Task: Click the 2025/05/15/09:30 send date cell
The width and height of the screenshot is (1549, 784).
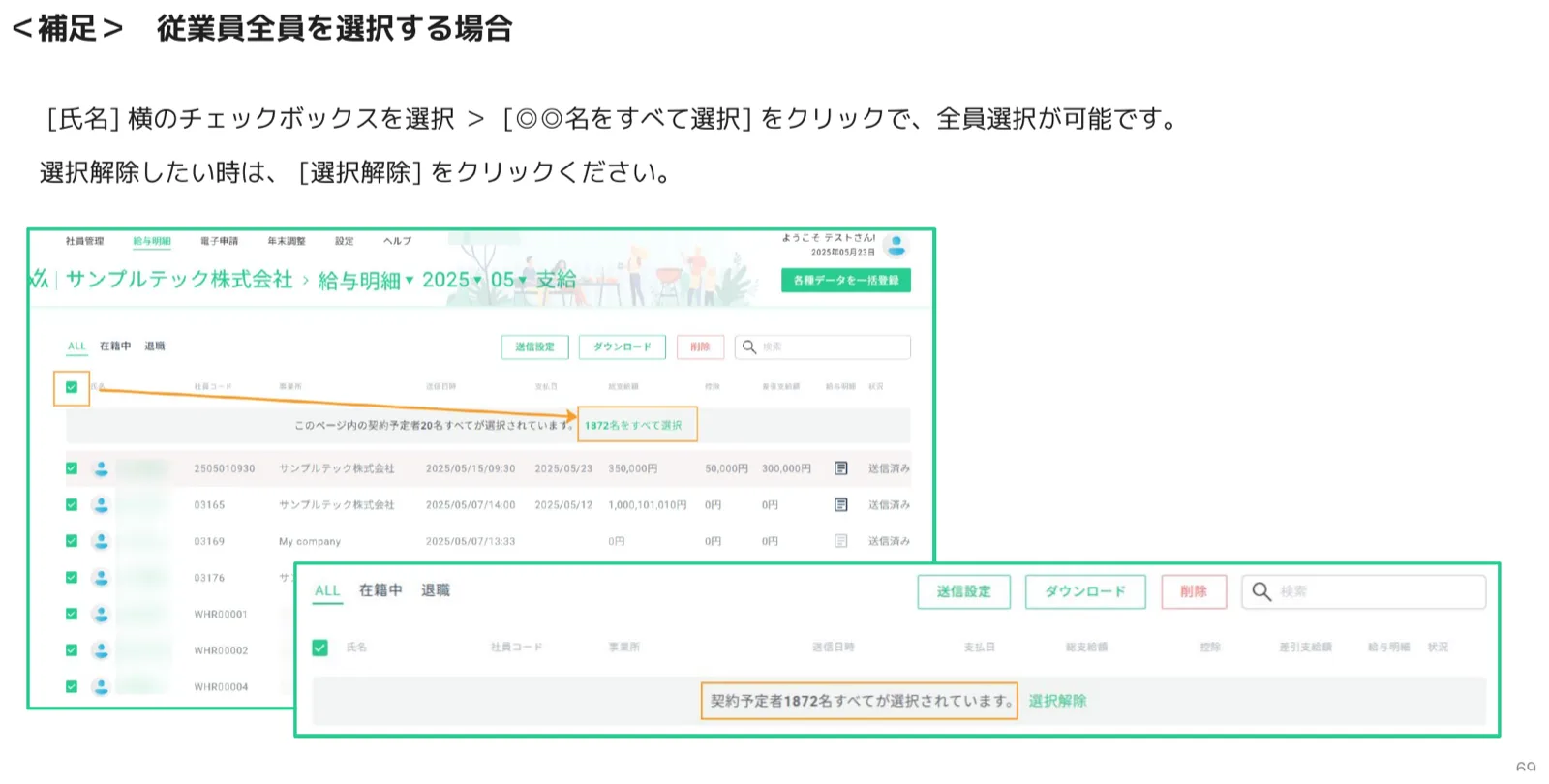Action: point(471,468)
